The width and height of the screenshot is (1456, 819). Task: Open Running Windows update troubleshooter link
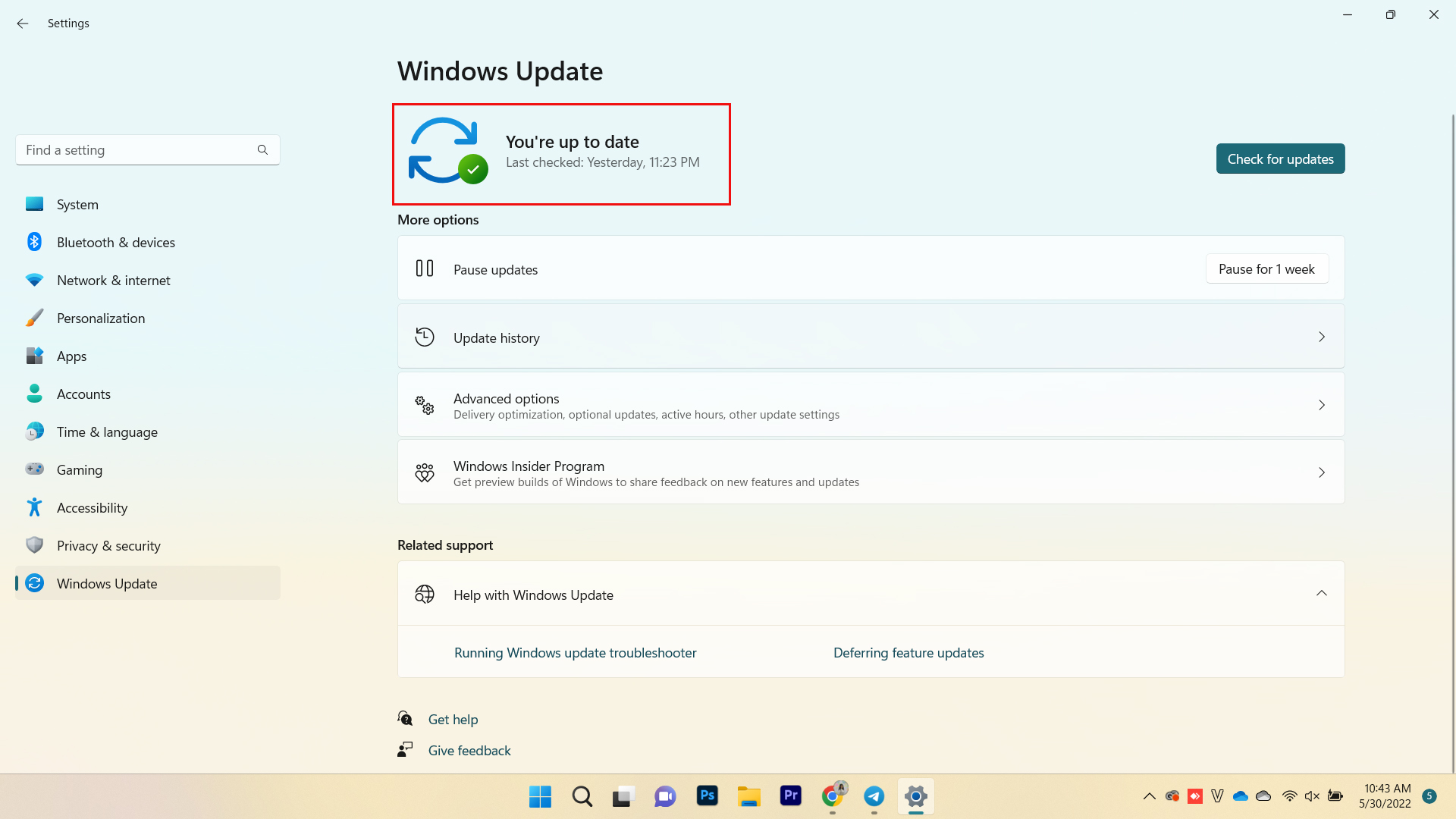coord(575,653)
